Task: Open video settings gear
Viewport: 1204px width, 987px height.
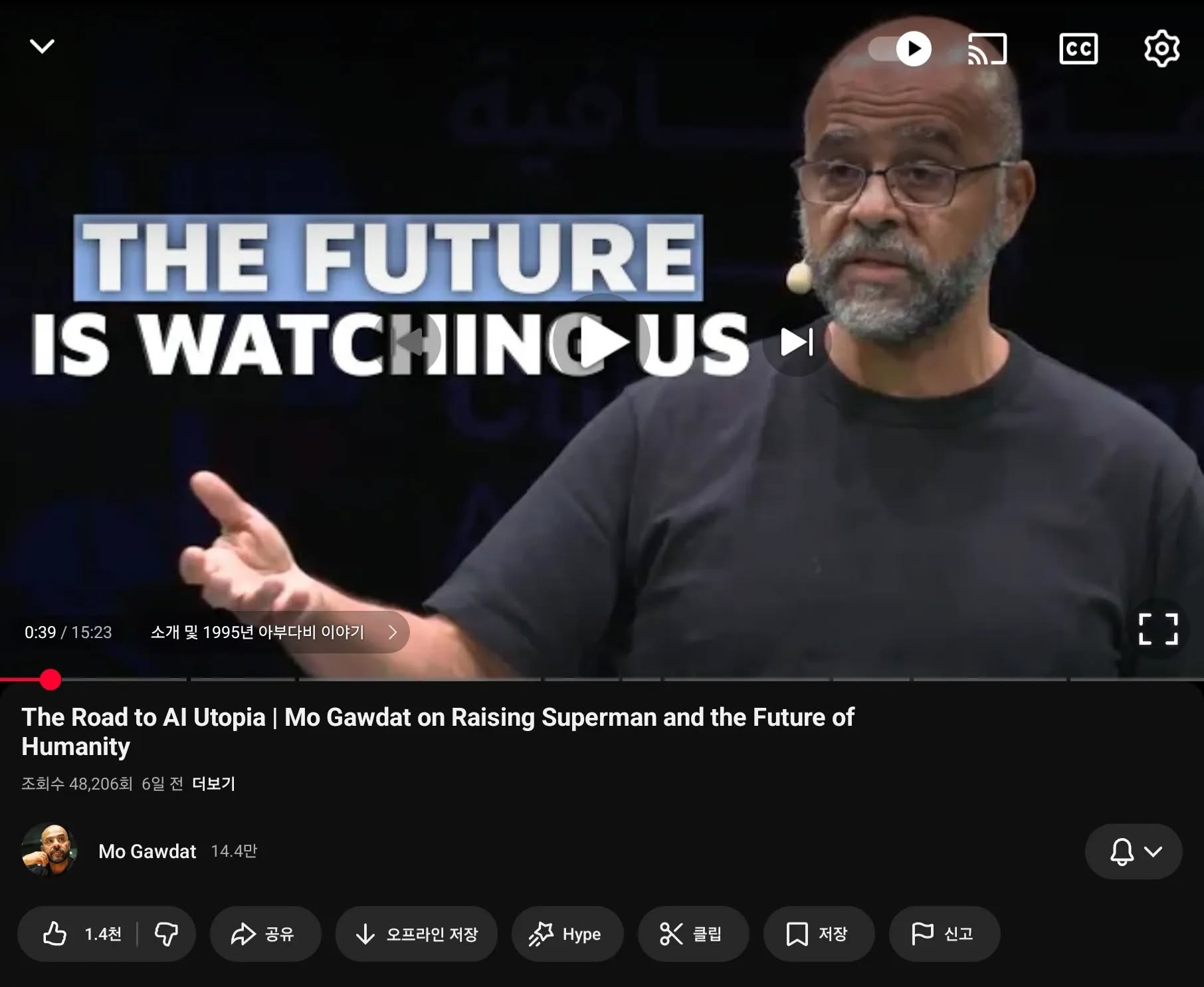Action: tap(1161, 49)
